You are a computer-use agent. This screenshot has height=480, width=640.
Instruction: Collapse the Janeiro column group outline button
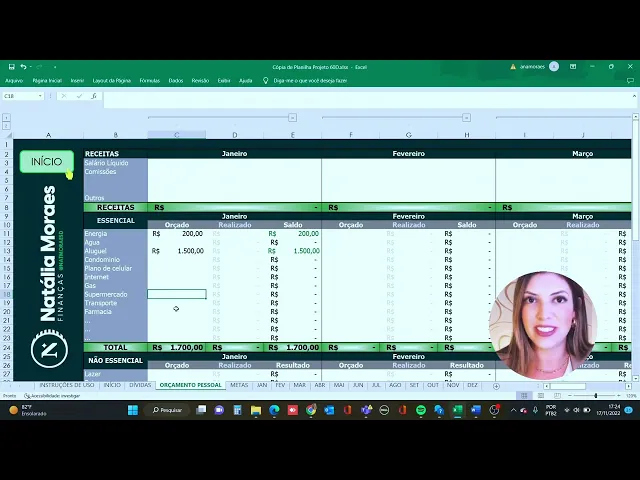click(292, 118)
